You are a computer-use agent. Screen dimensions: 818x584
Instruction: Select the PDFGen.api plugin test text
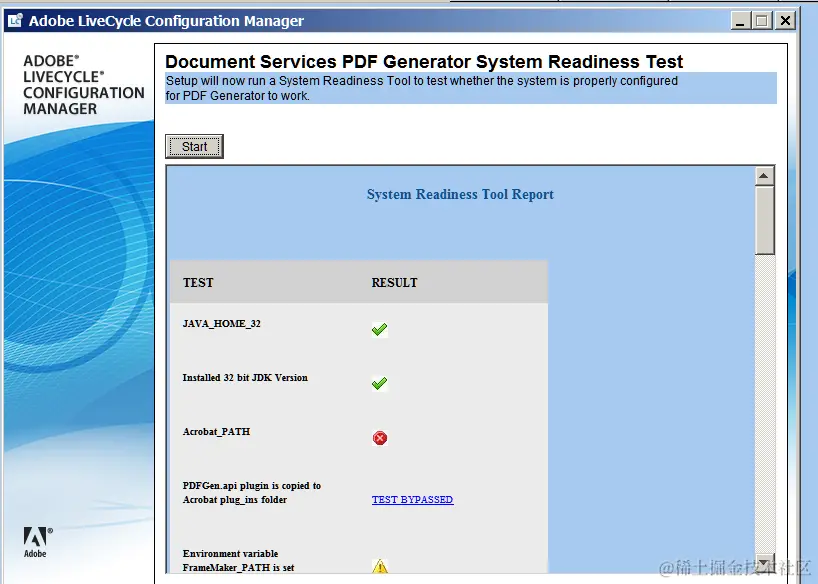pos(251,493)
